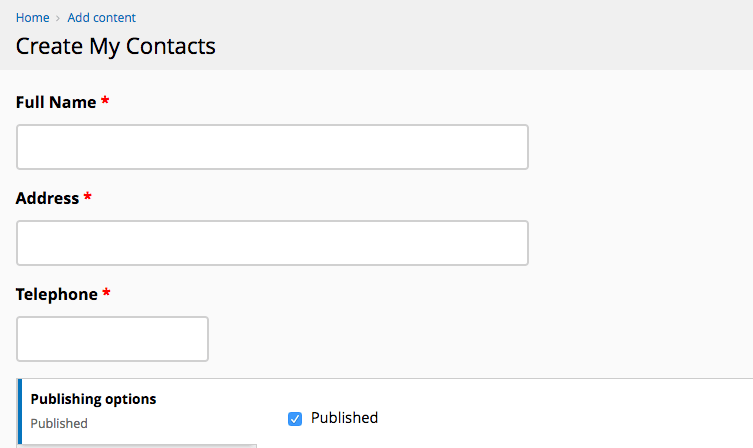The image size is (753, 448).
Task: Click the blue active bar on Publishing options tab
Action: pyautogui.click(x=20, y=412)
